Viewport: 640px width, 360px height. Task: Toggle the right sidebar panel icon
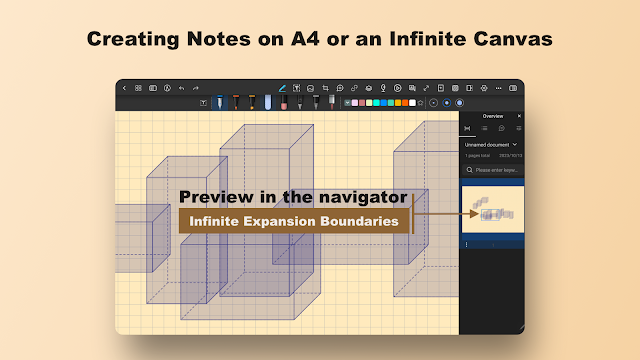(x=513, y=88)
